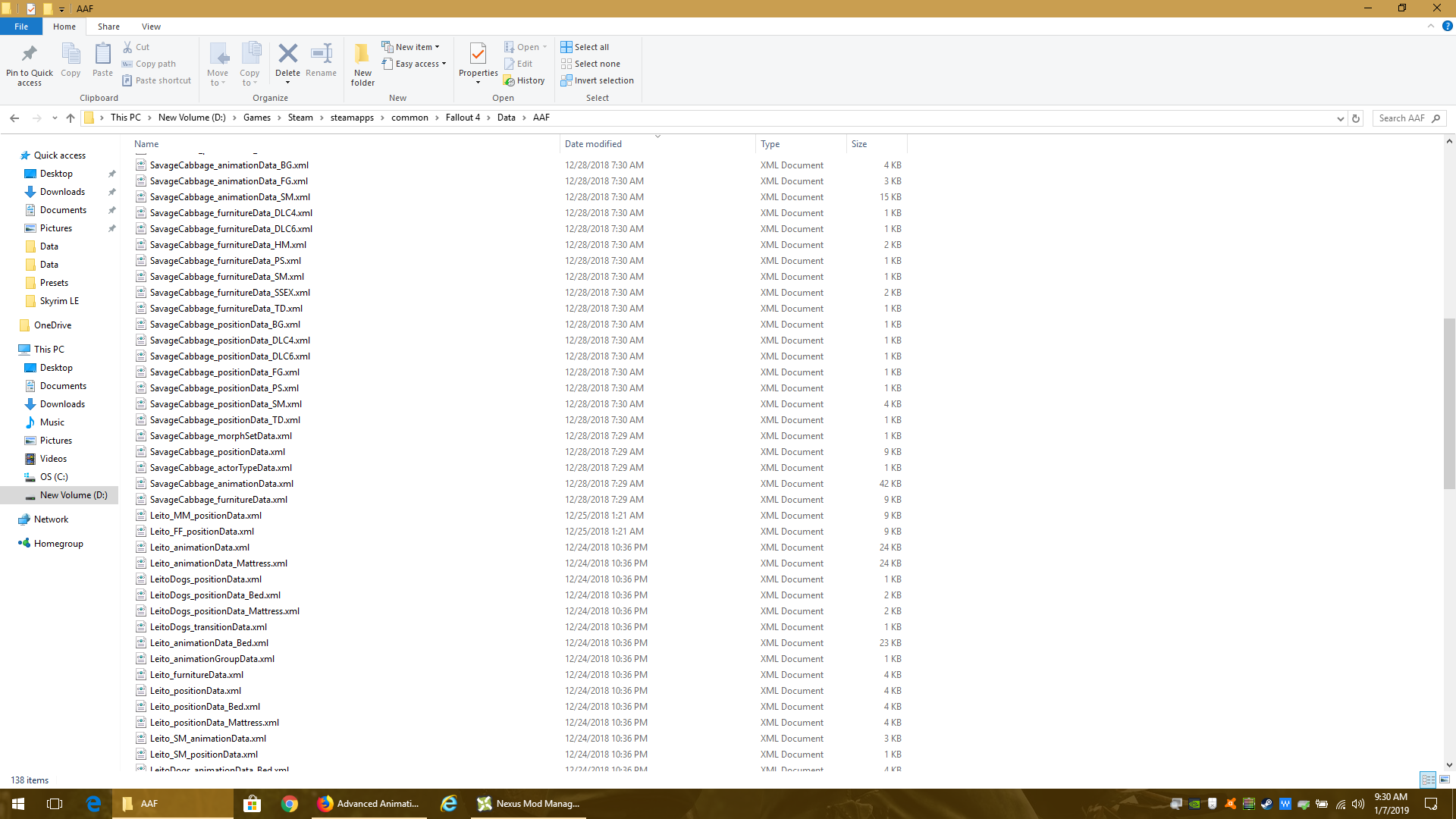Click Copy path in Clipboard group

click(149, 64)
